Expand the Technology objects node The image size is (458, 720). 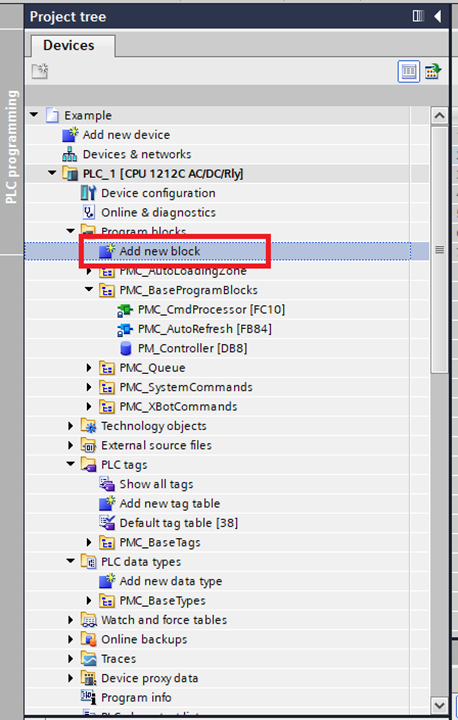70,426
